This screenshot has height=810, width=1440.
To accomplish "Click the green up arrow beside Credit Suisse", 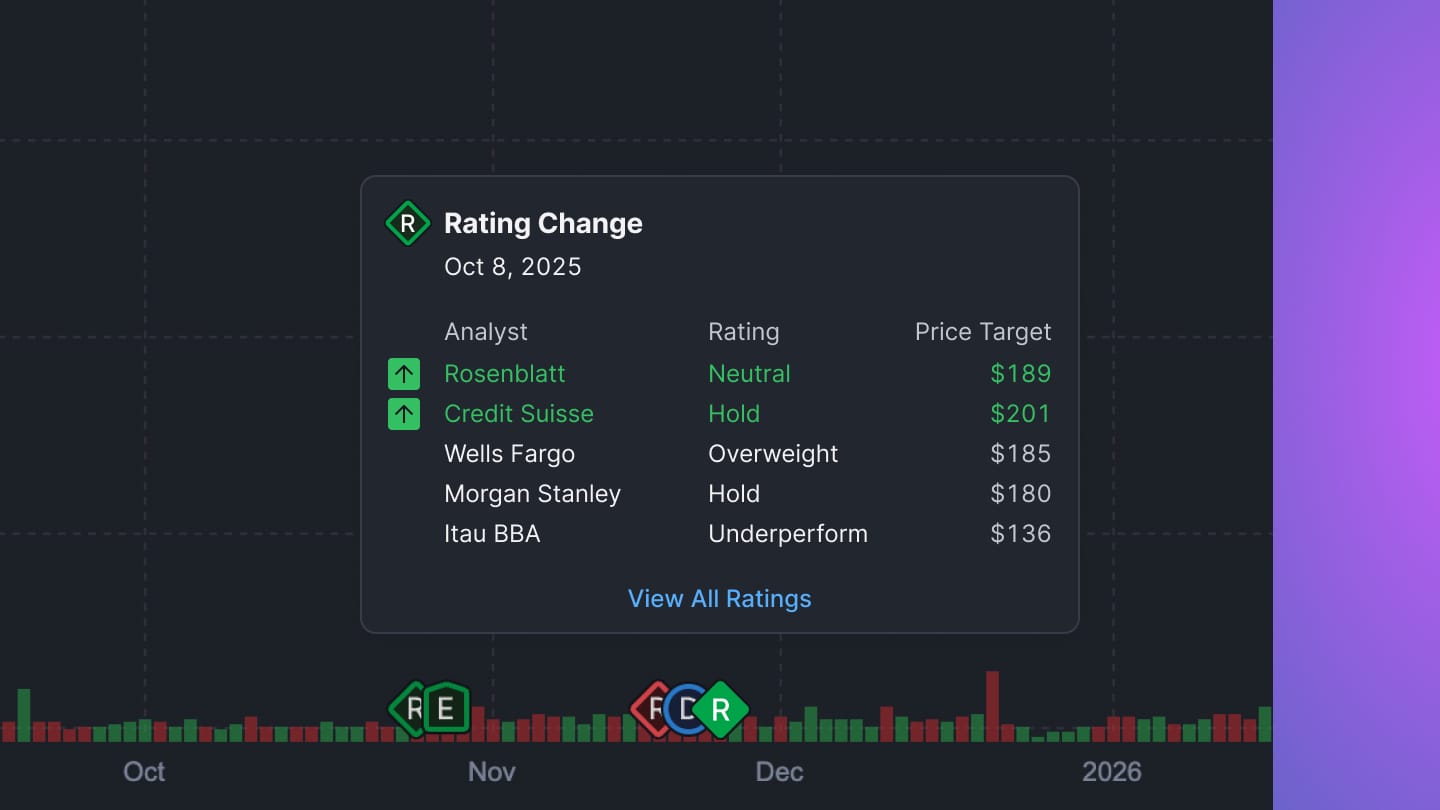I will point(404,414).
